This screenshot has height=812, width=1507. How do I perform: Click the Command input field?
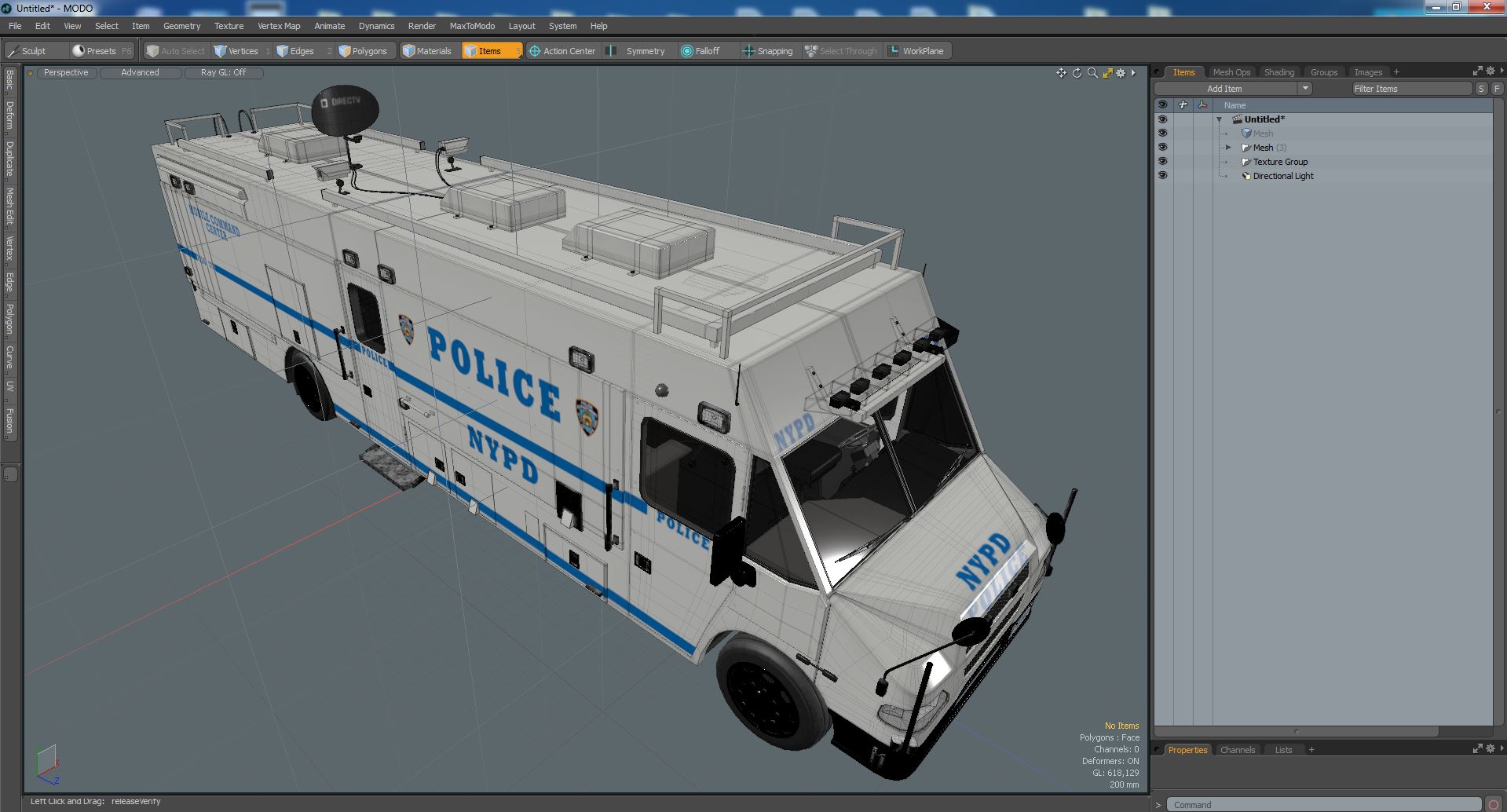coord(1323,805)
